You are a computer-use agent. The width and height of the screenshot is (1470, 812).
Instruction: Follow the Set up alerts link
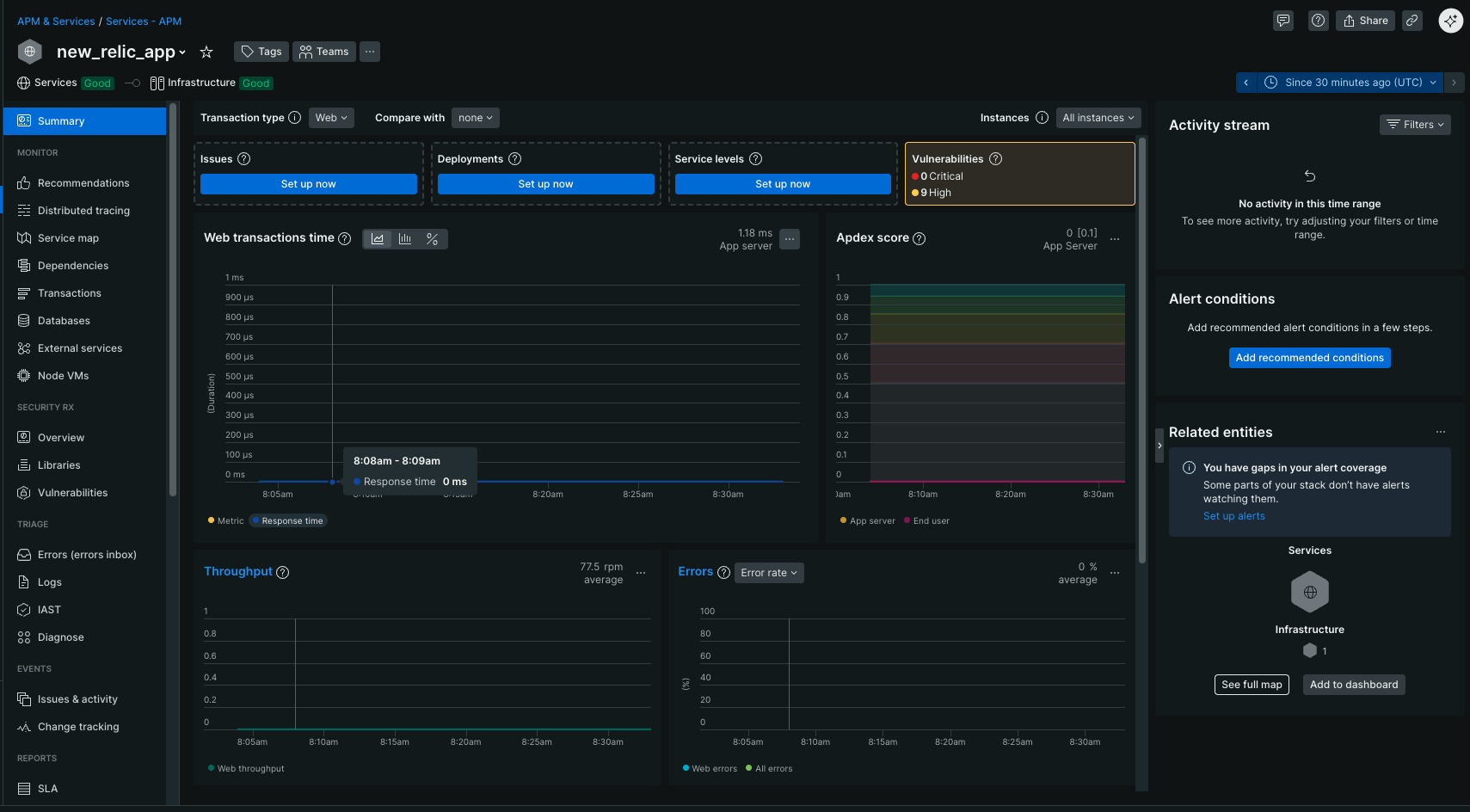[1233, 516]
